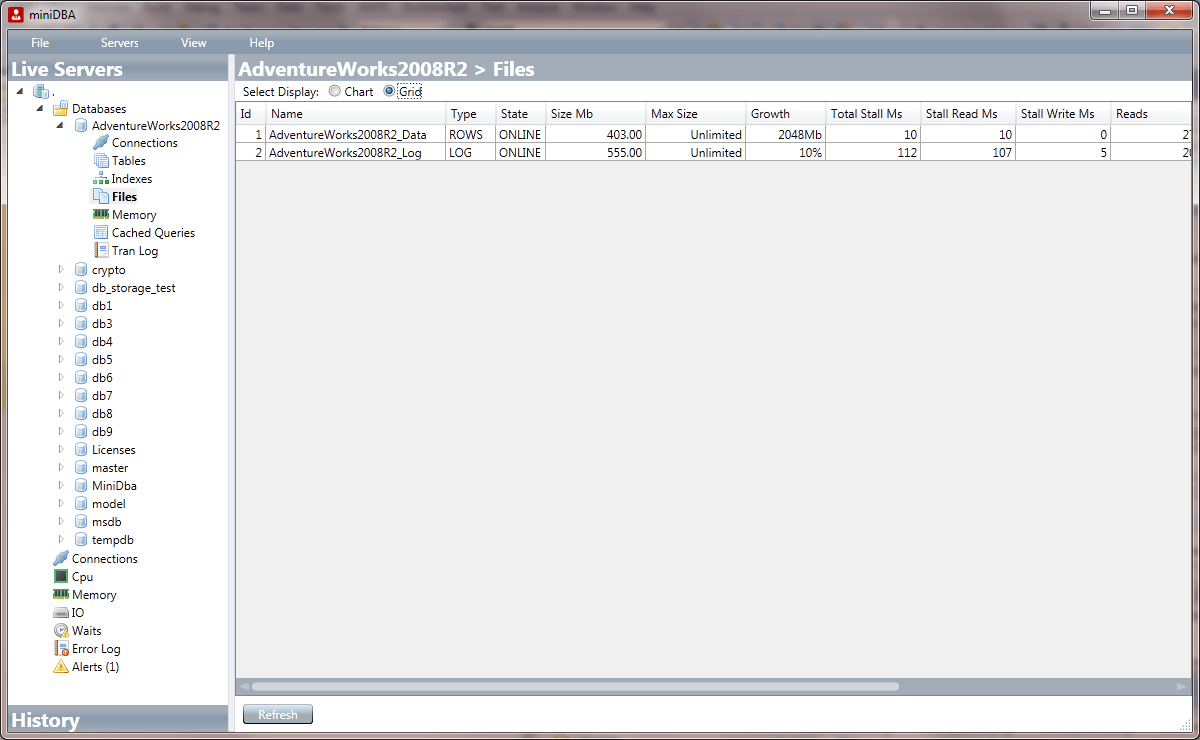The width and height of the screenshot is (1200, 740).
Task: Click the miniDBA app icon in the title bar
Action: 15,13
